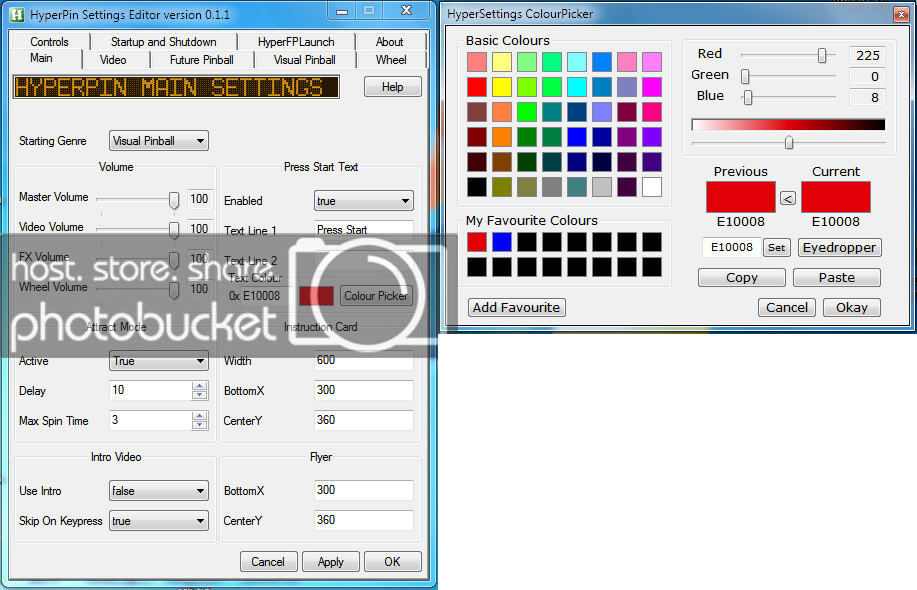Select the red swatch in My Favourite Colours

click(x=477, y=241)
